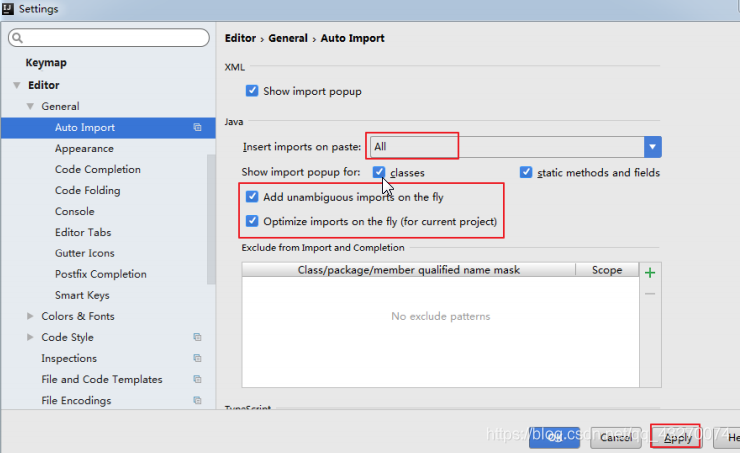Open the Insert imports on paste dropdown arrow
Image resolution: width=740 pixels, height=453 pixels.
point(652,147)
